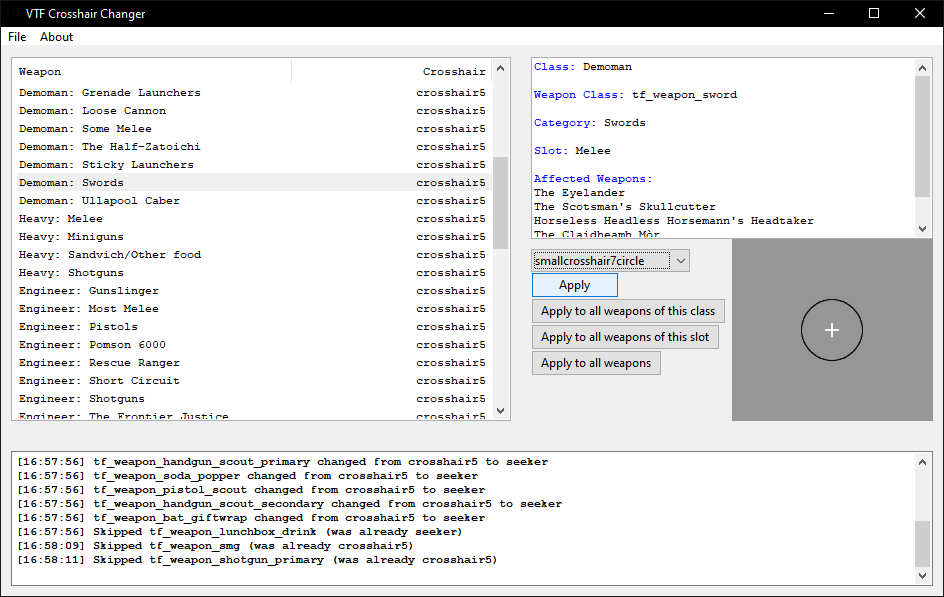Click log line about tf_weapon_bat_giftwrap
This screenshot has width=944, height=597.
click(251, 518)
